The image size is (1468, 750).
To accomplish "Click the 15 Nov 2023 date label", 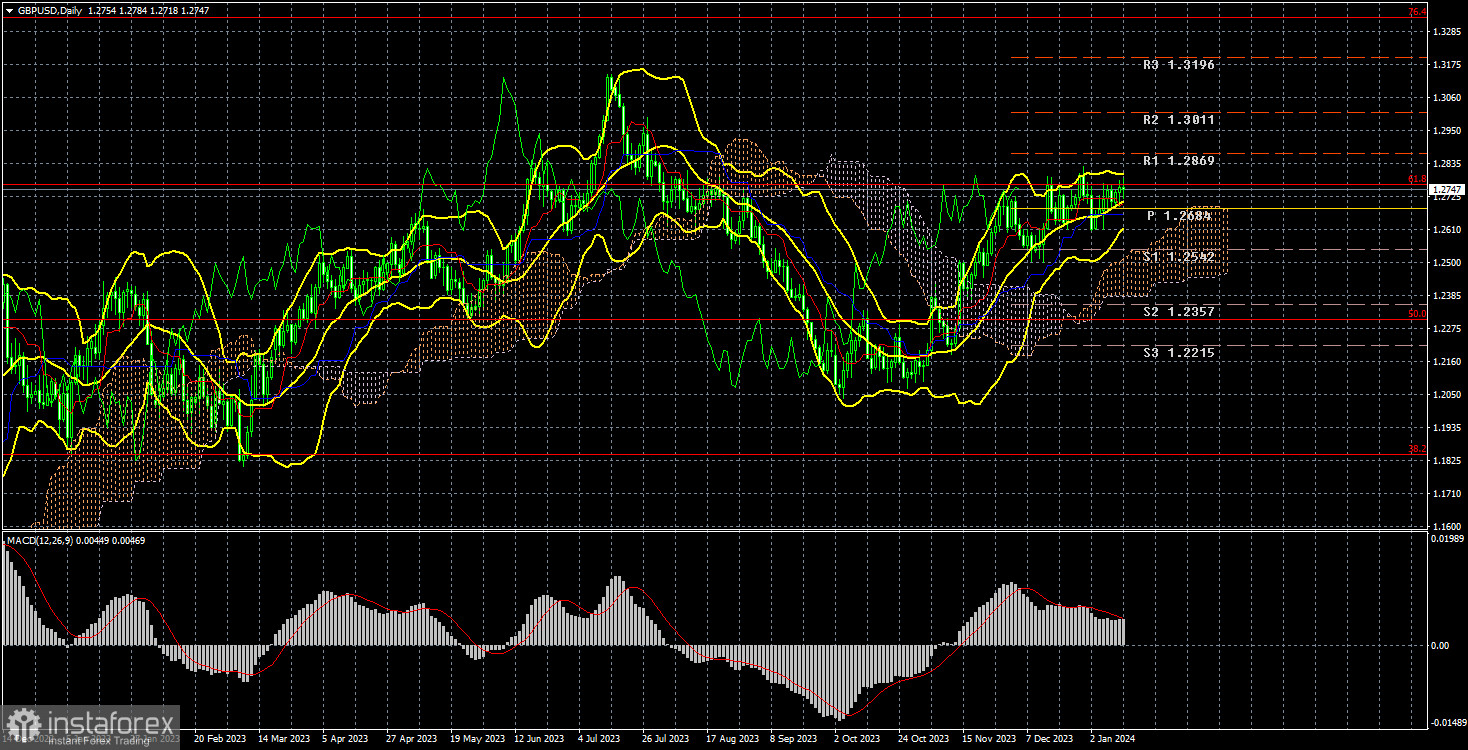I will point(988,739).
